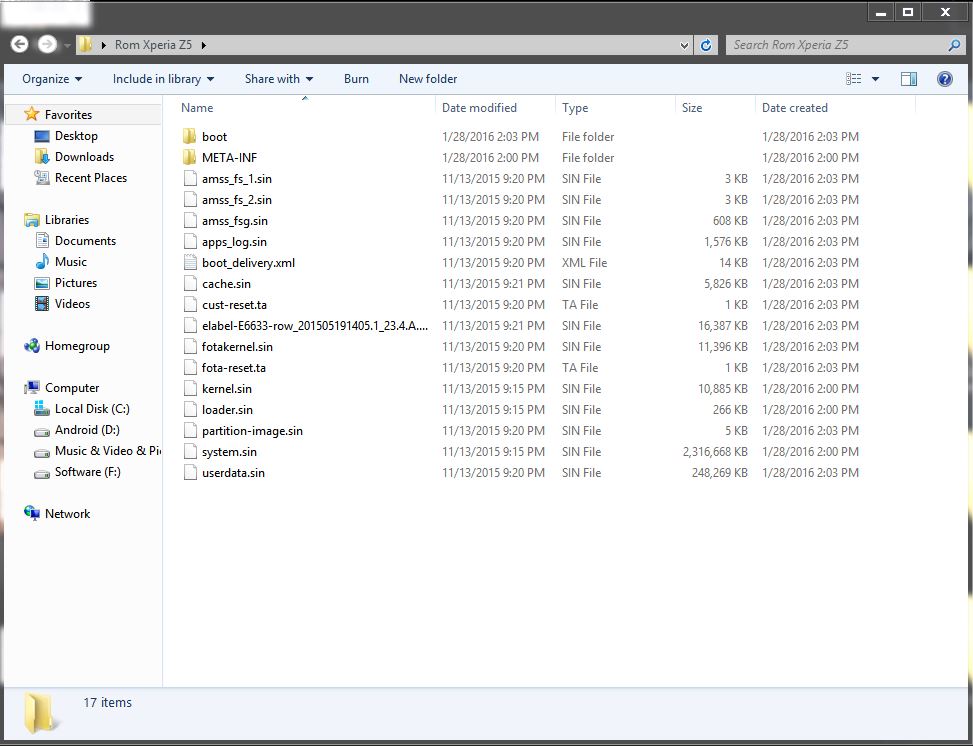Screen dimensions: 973x746
Task: Select the boot folder icon
Action: point(190,137)
